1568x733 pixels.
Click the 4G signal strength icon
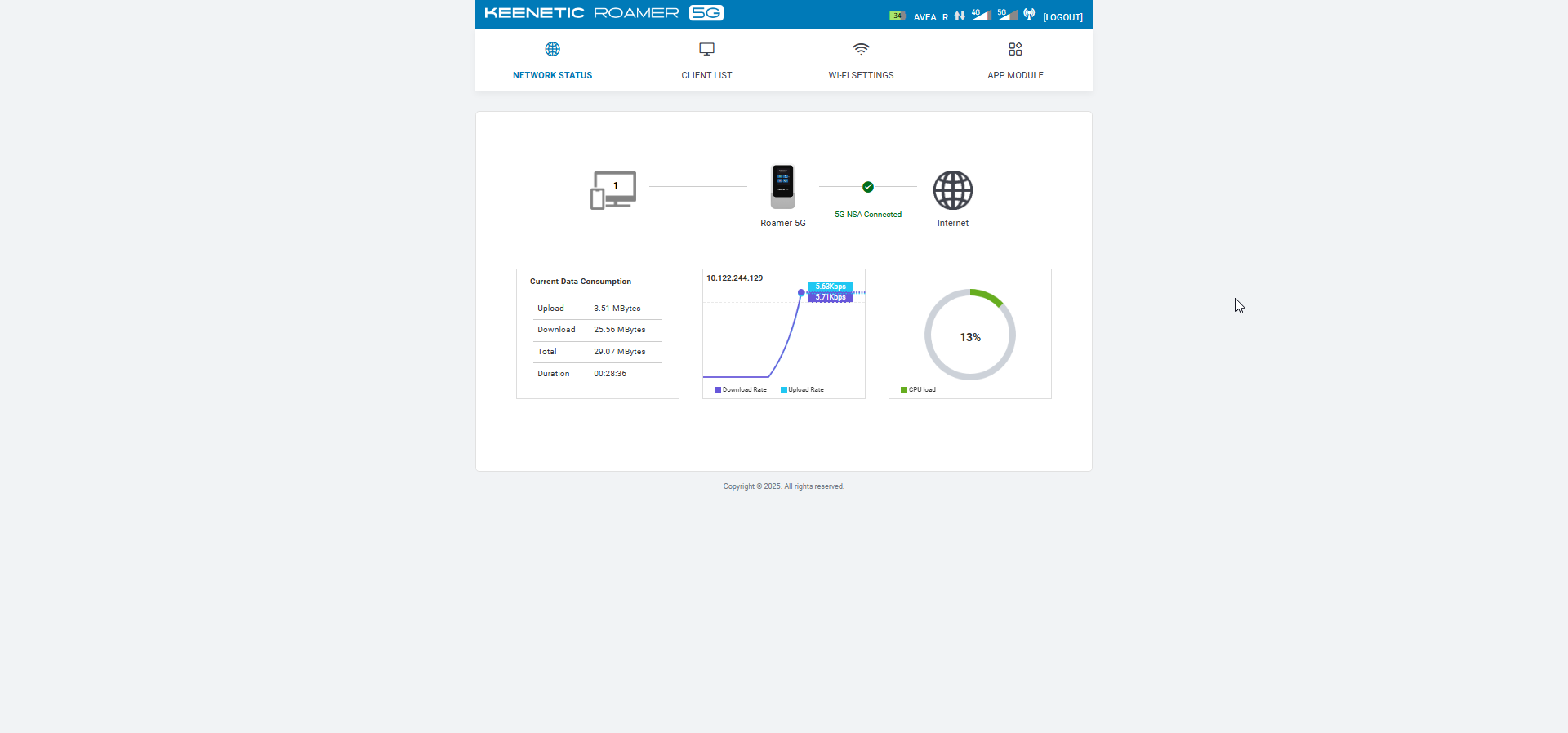point(981,15)
